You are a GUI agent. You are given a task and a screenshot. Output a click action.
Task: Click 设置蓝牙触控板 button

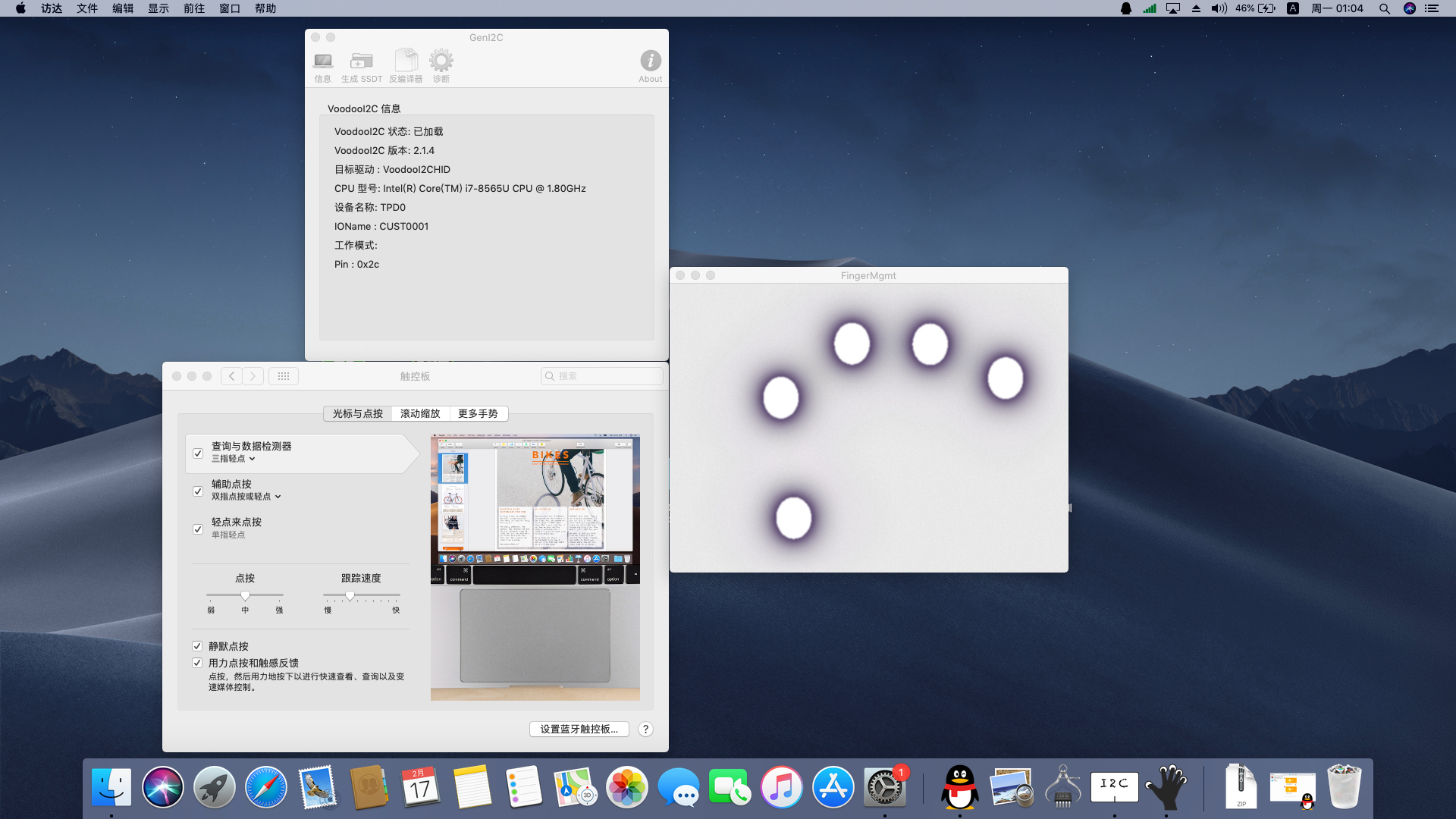(579, 729)
